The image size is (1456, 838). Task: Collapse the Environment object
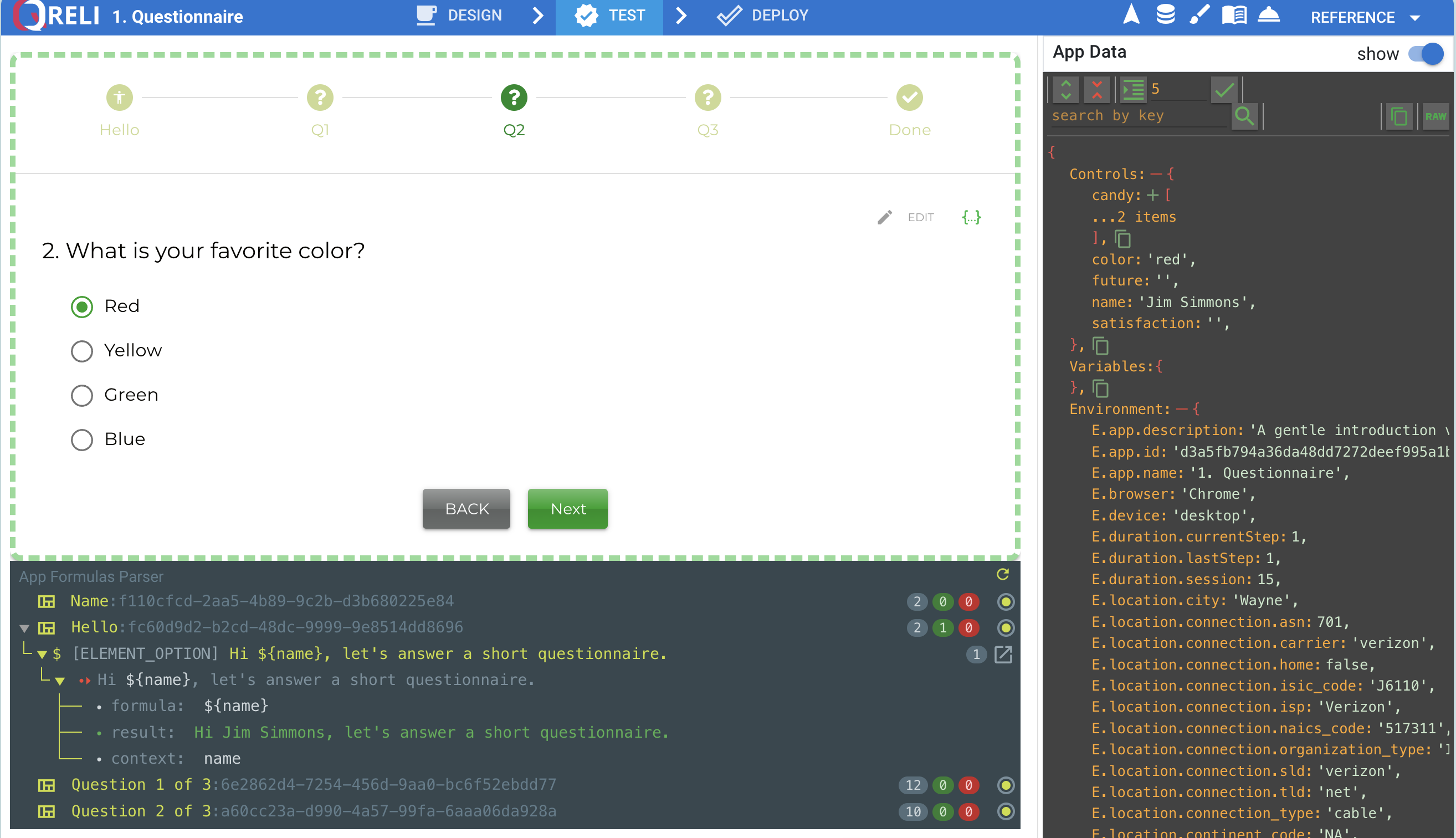(x=1182, y=409)
